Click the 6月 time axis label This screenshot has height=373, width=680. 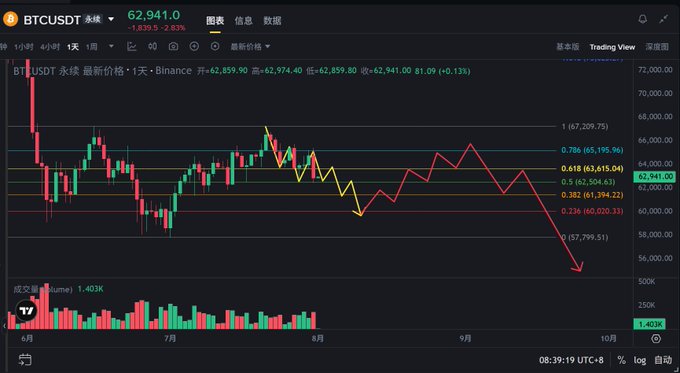coord(27,338)
